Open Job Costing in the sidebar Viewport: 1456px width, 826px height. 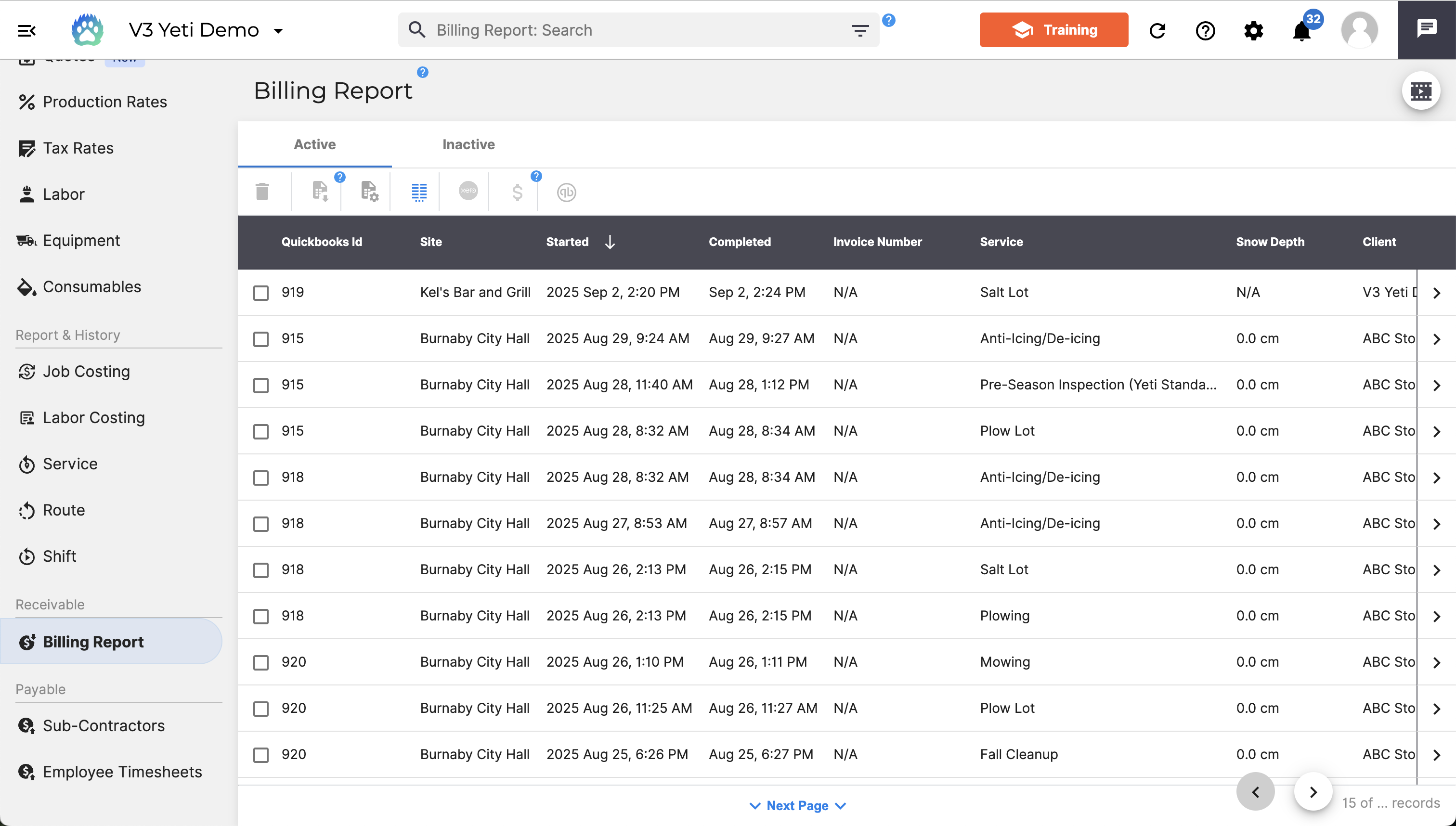[86, 372]
